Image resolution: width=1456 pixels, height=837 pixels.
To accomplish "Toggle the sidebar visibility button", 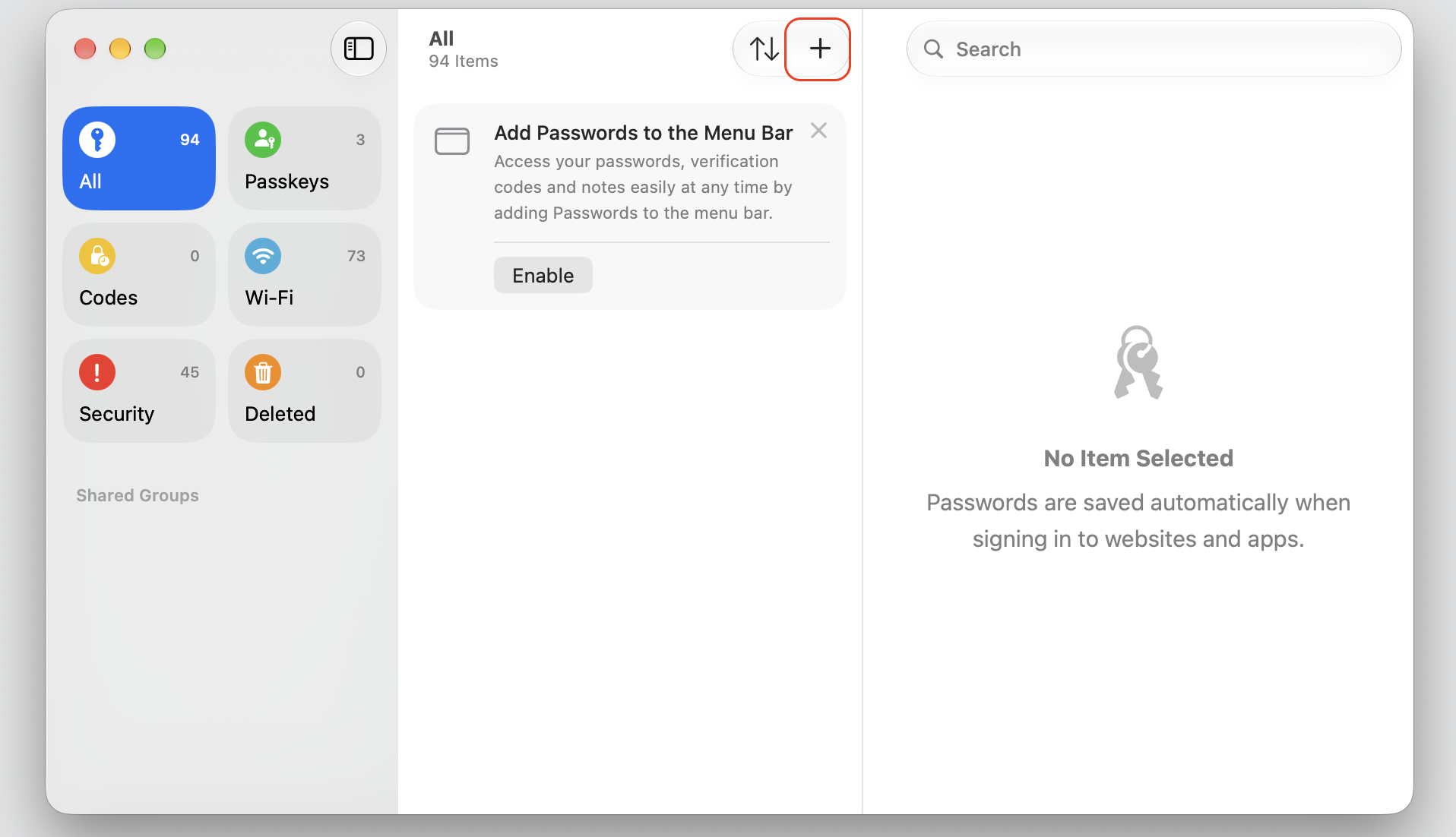I will pyautogui.click(x=359, y=49).
